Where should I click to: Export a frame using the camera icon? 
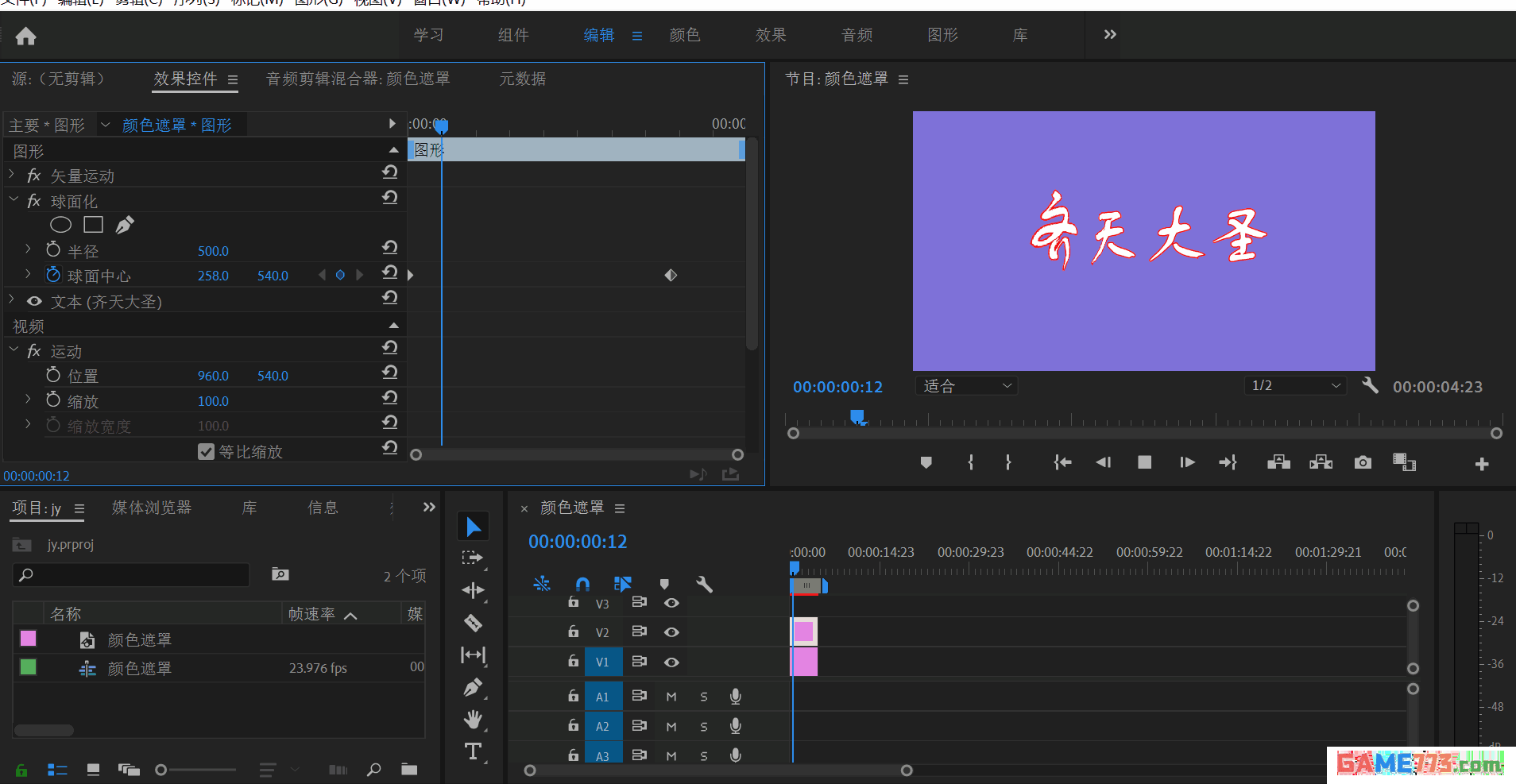(x=1362, y=462)
